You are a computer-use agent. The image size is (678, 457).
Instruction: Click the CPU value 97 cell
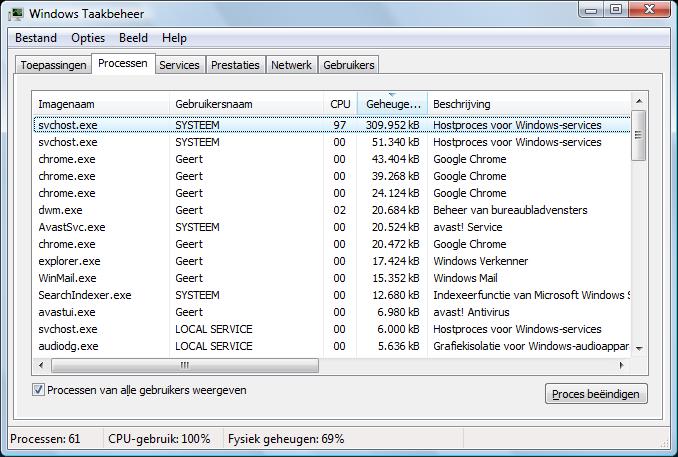(x=339, y=125)
